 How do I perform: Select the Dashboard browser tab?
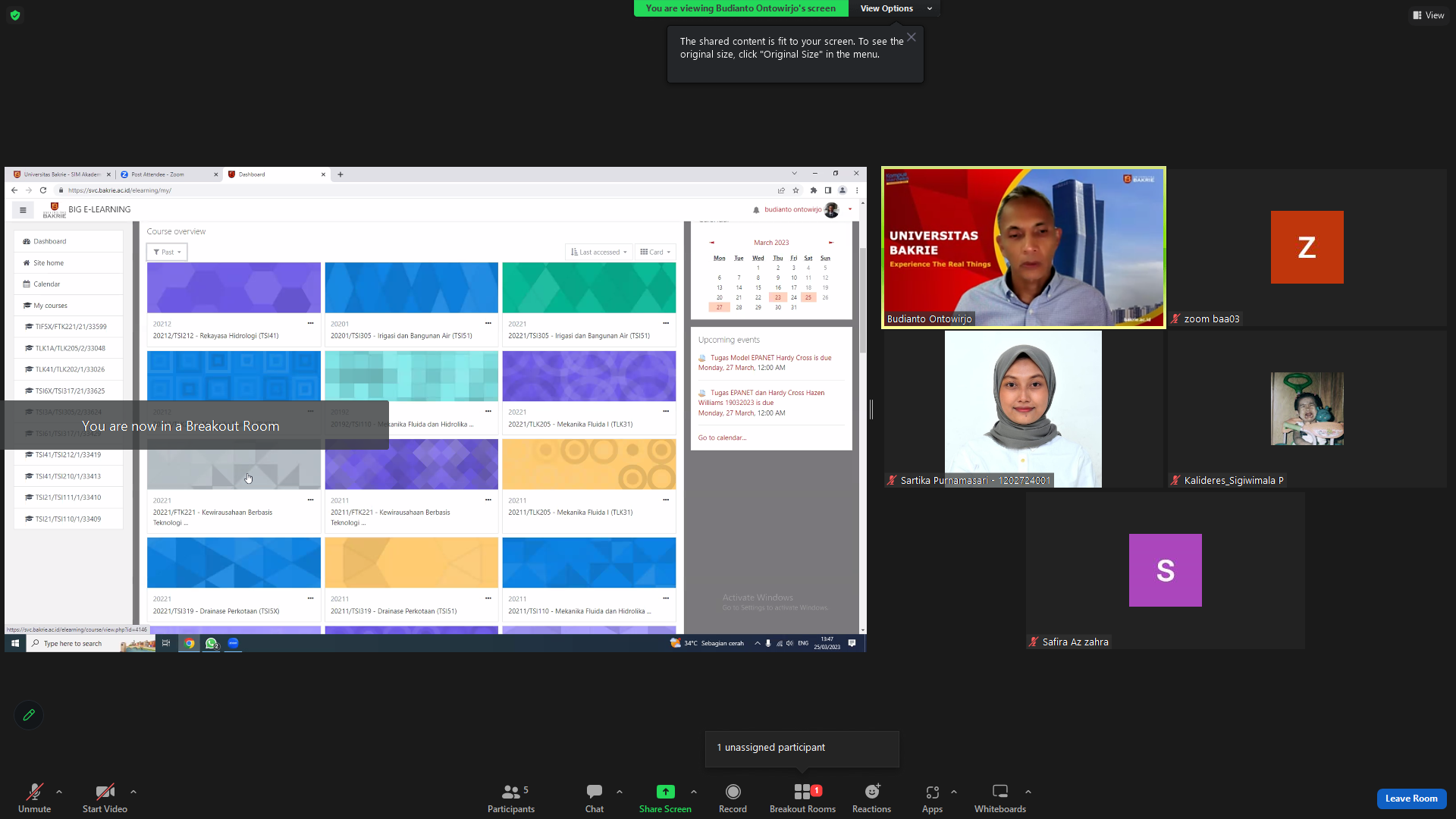277,174
